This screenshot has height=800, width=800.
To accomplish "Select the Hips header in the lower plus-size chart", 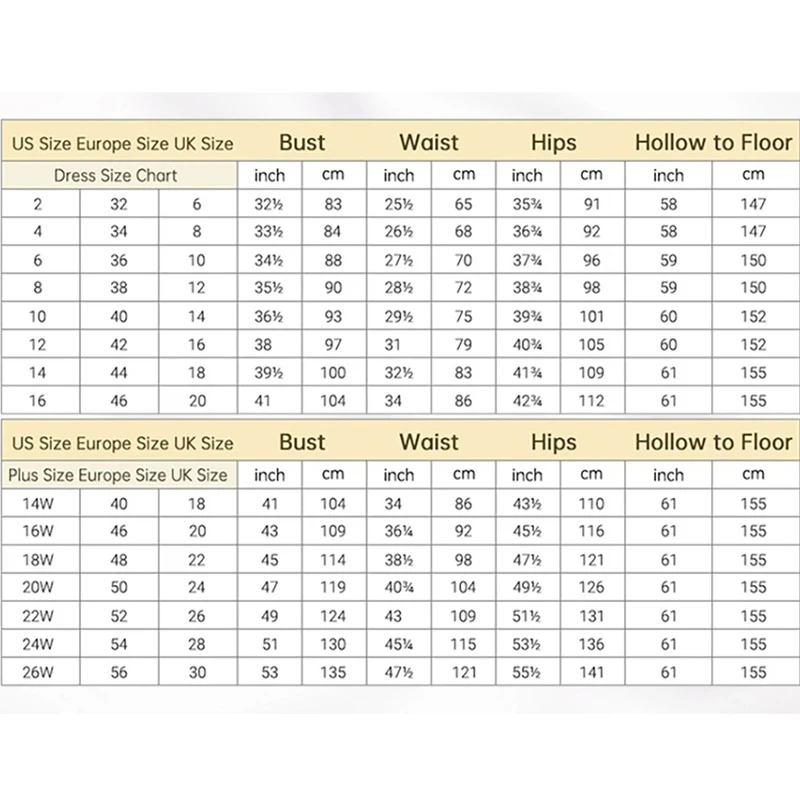I will 554,443.
